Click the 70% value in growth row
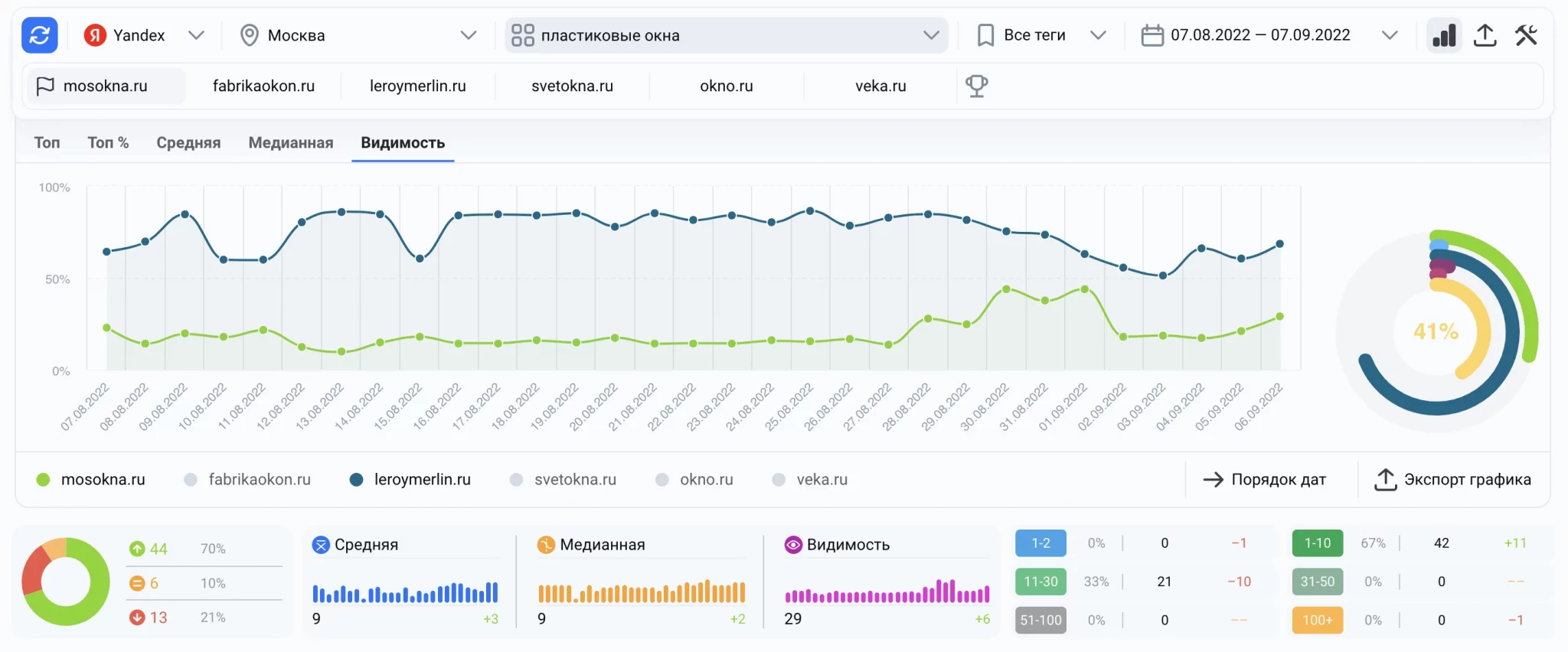 click(213, 549)
